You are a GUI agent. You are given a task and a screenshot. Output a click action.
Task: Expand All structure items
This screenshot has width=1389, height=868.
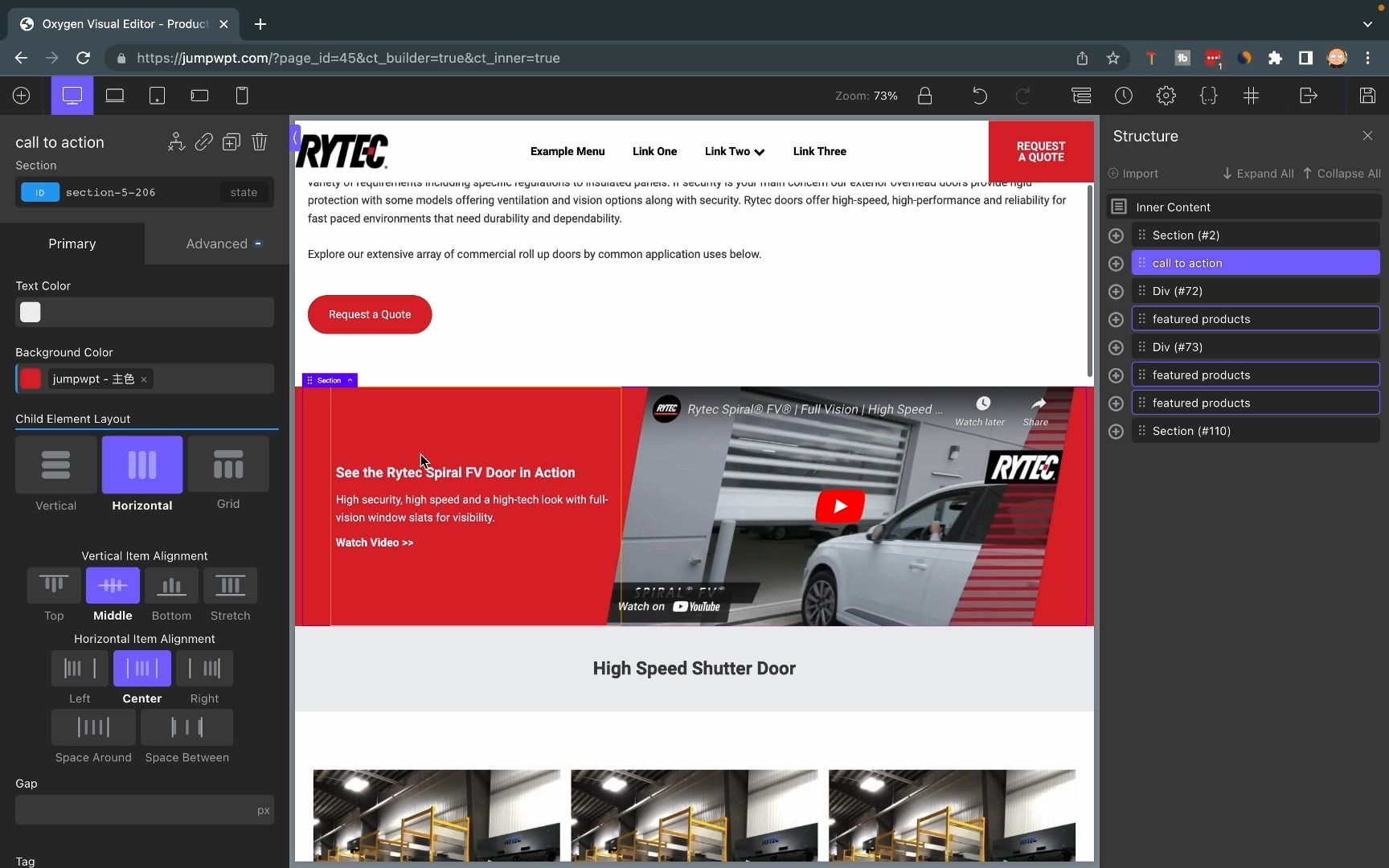(x=1258, y=174)
